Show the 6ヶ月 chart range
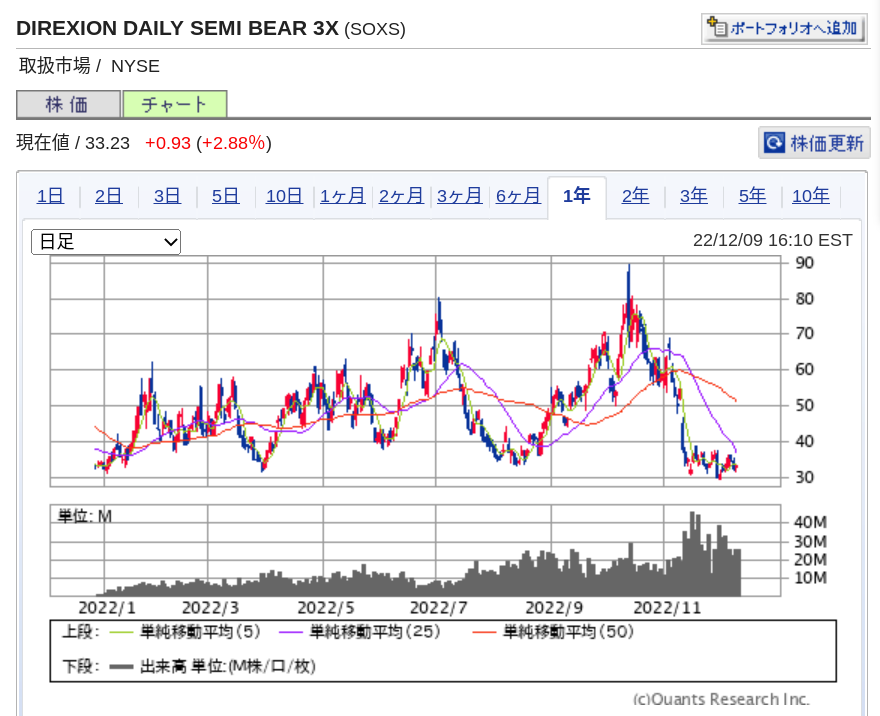880x716 pixels. [x=518, y=196]
